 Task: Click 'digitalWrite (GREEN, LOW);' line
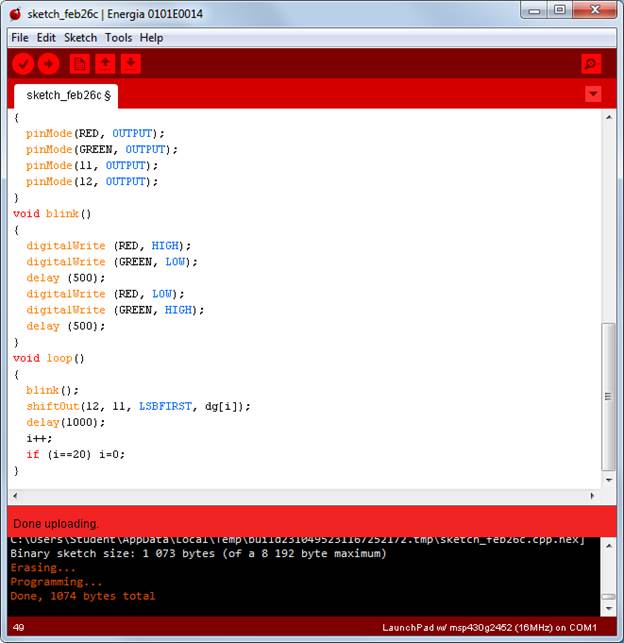pos(112,262)
